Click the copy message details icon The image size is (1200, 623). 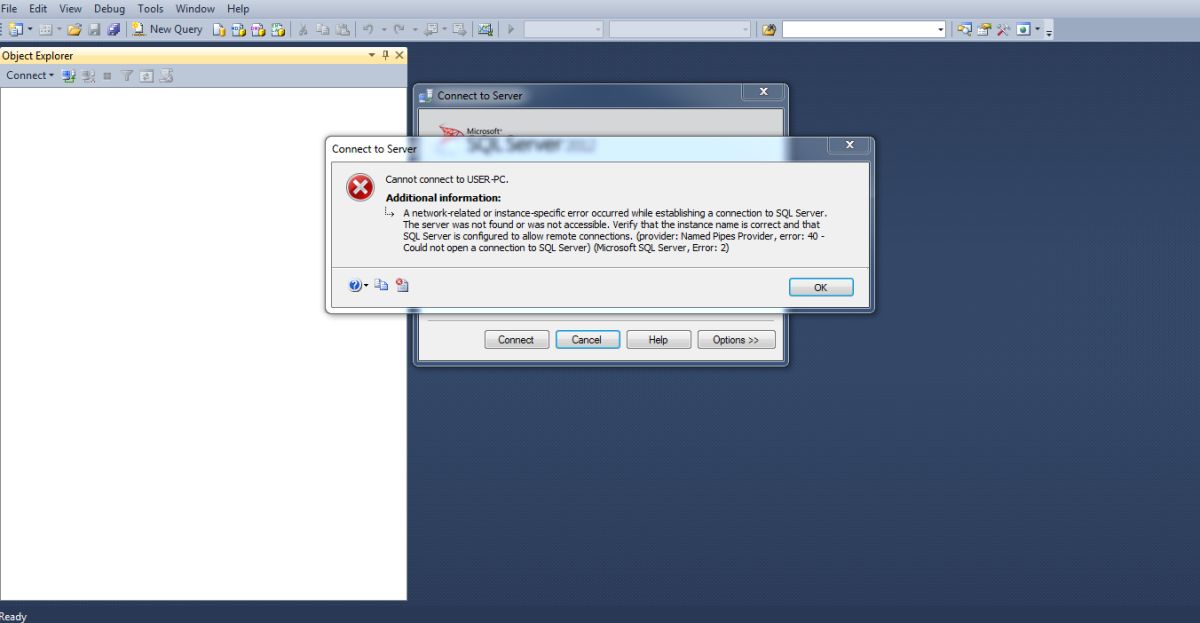click(x=382, y=286)
